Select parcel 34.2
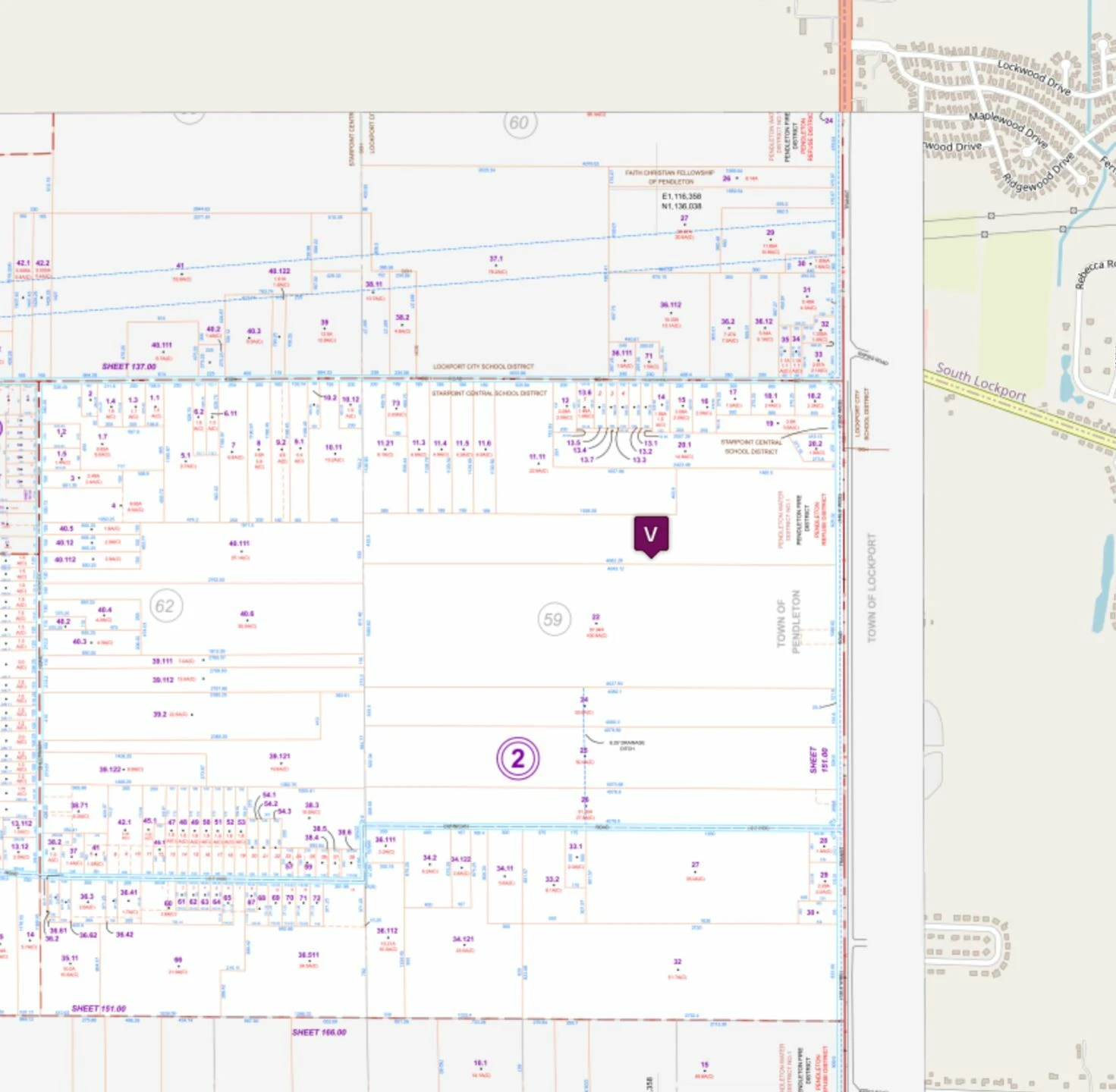Viewport: 1116px width, 1092px height. point(429,858)
